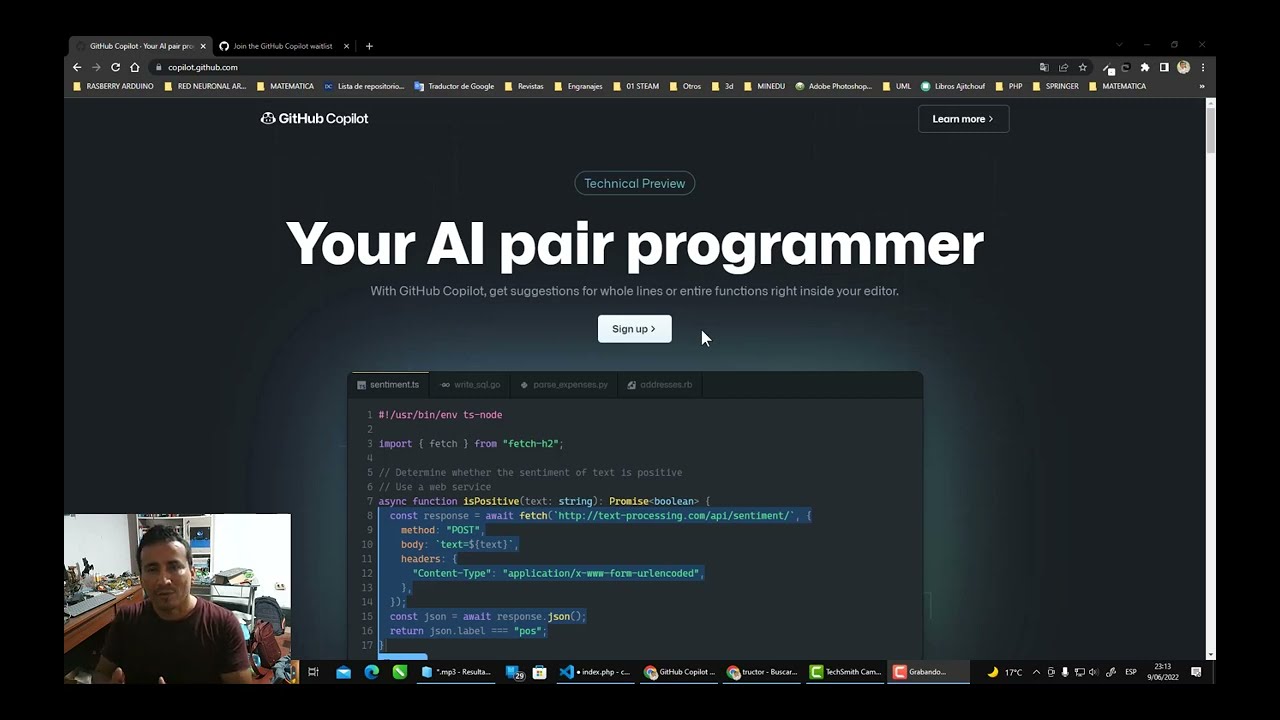The height and width of the screenshot is (720, 1280).
Task: Show hidden system tray icons
Action: (x=1036, y=672)
